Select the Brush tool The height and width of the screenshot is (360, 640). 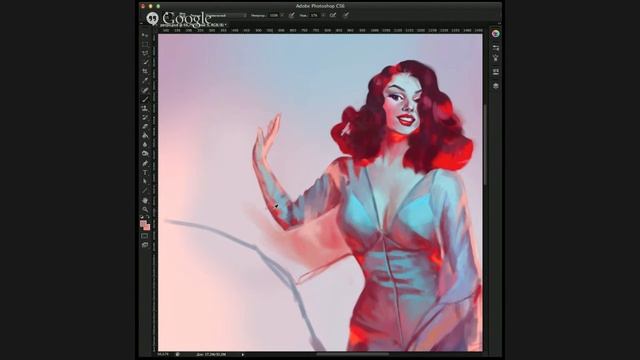tap(145, 99)
